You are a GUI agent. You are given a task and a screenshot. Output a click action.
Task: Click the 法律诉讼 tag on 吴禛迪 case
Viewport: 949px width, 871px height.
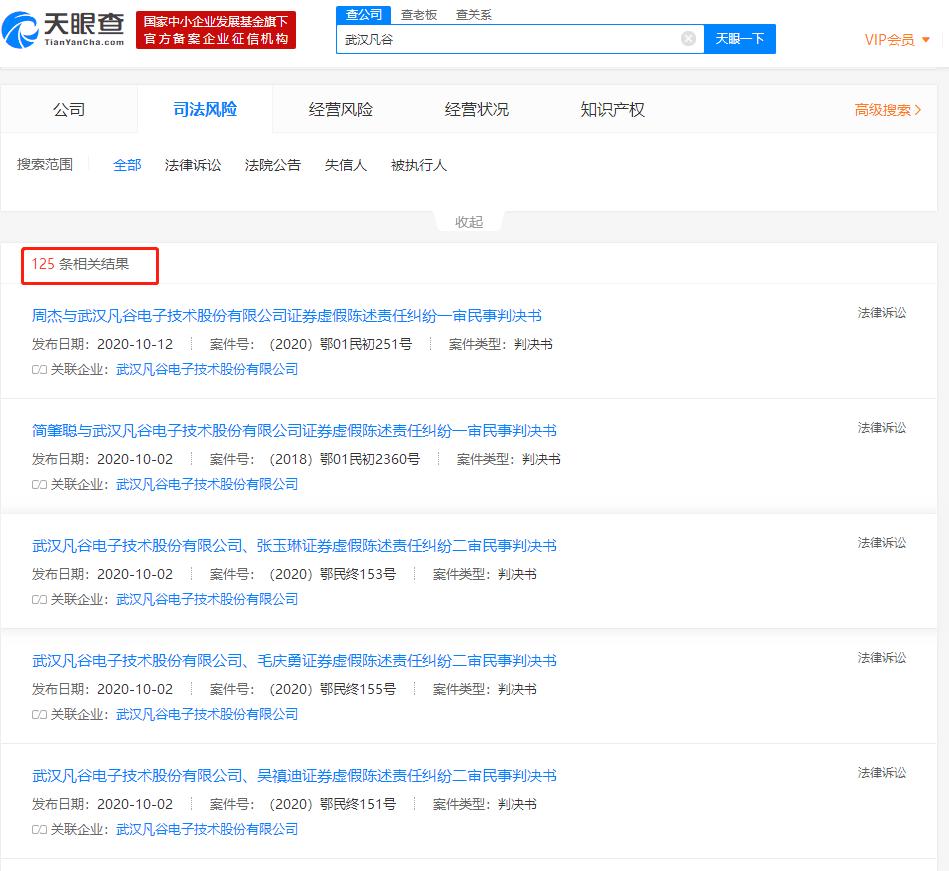coord(882,773)
